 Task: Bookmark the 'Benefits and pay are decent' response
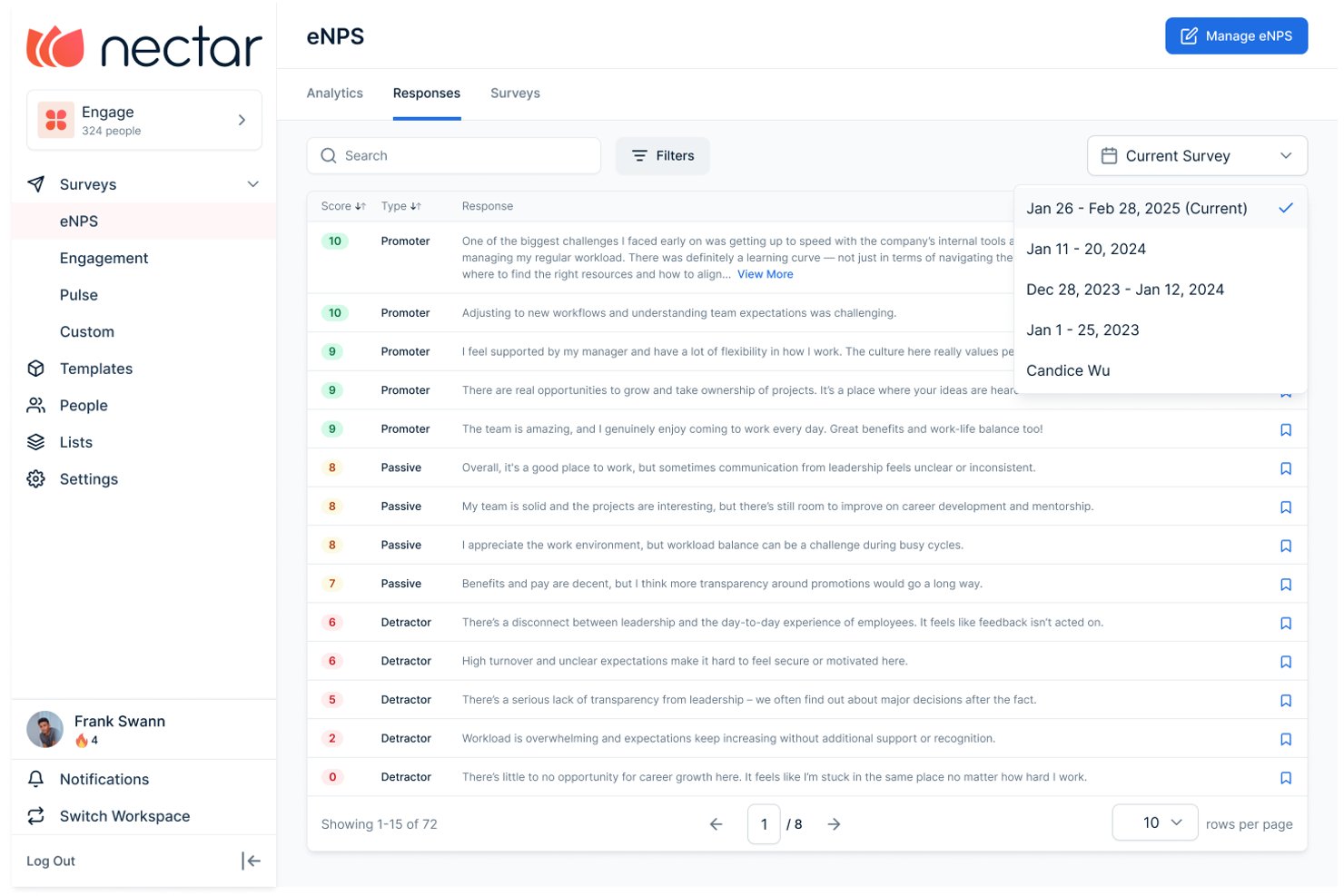pos(1286,585)
